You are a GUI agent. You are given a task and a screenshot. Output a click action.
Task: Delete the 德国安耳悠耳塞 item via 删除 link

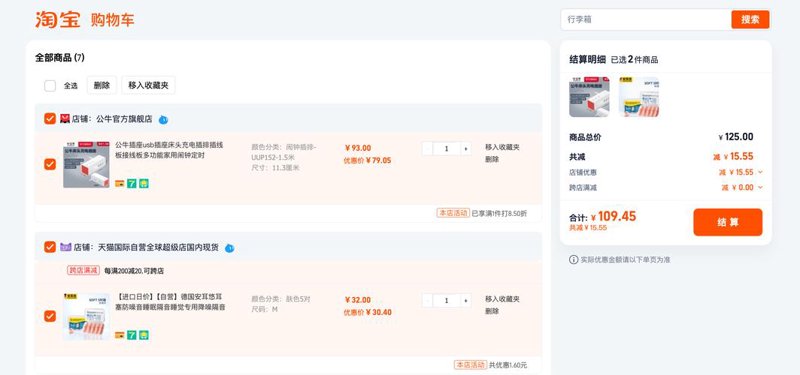point(492,311)
